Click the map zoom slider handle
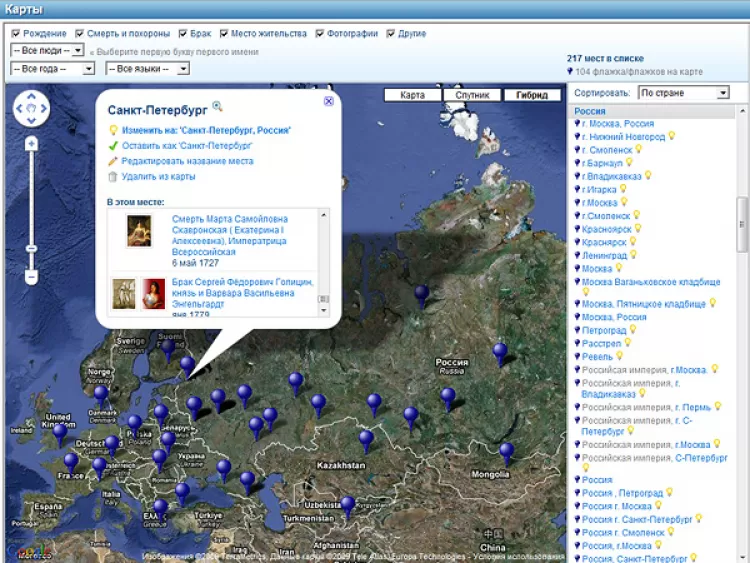Viewport: 750px width, 563px height. (x=31, y=249)
